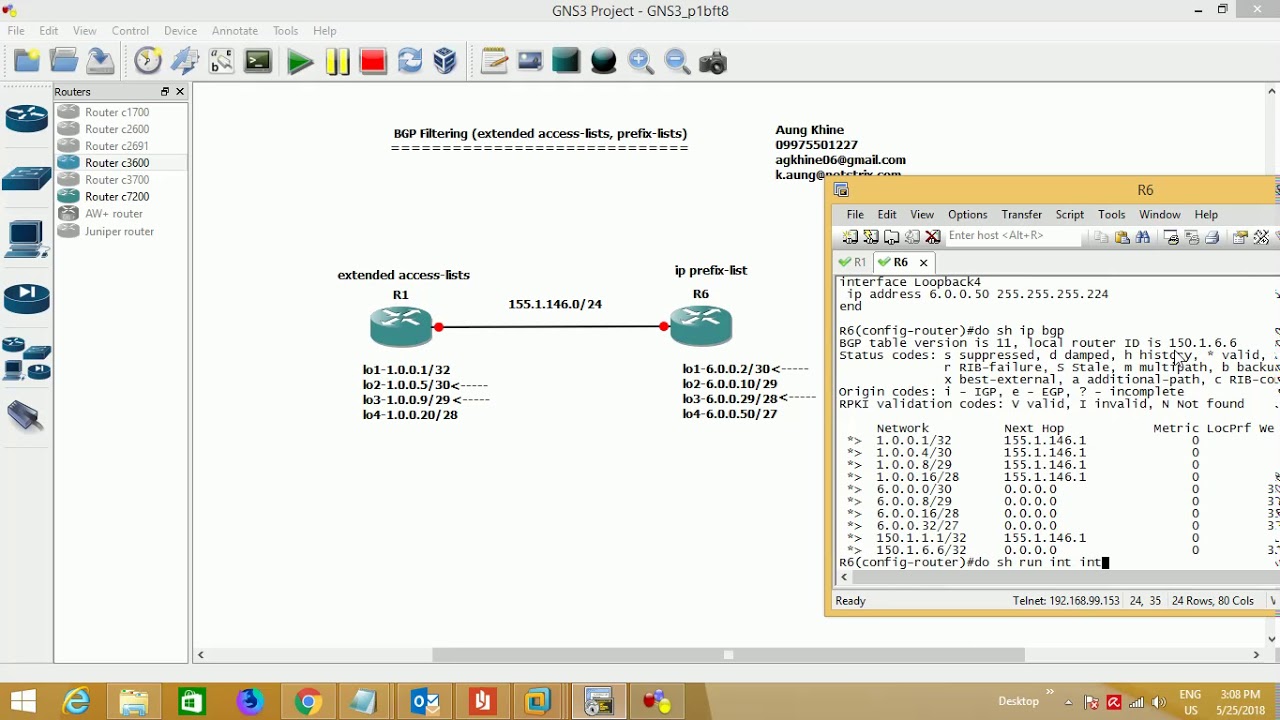The width and height of the screenshot is (1280, 720).
Task: Open Internet Explorer from the taskbar
Action: [76, 702]
